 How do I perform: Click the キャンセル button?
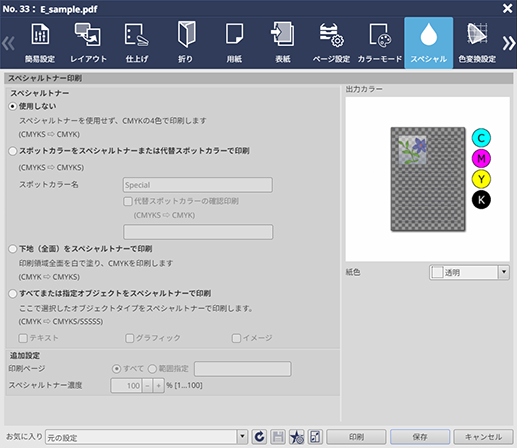click(483, 437)
